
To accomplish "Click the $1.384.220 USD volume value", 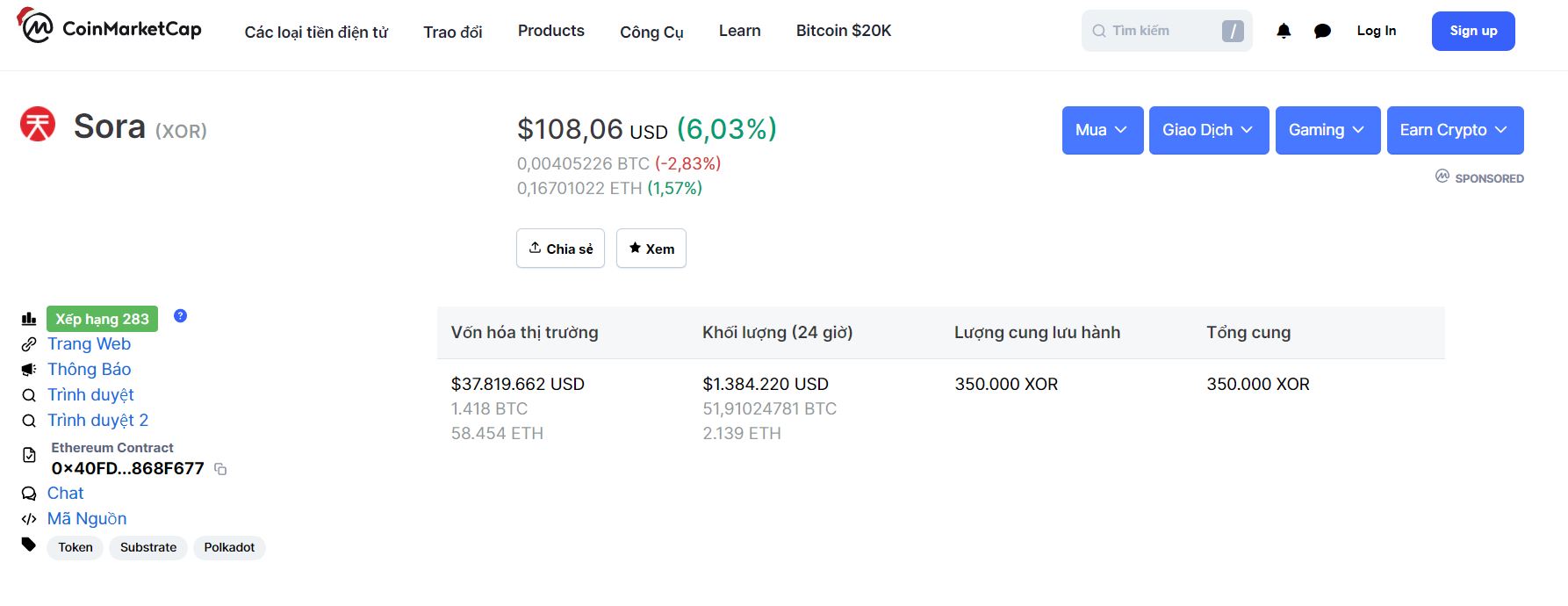I will pos(766,384).
